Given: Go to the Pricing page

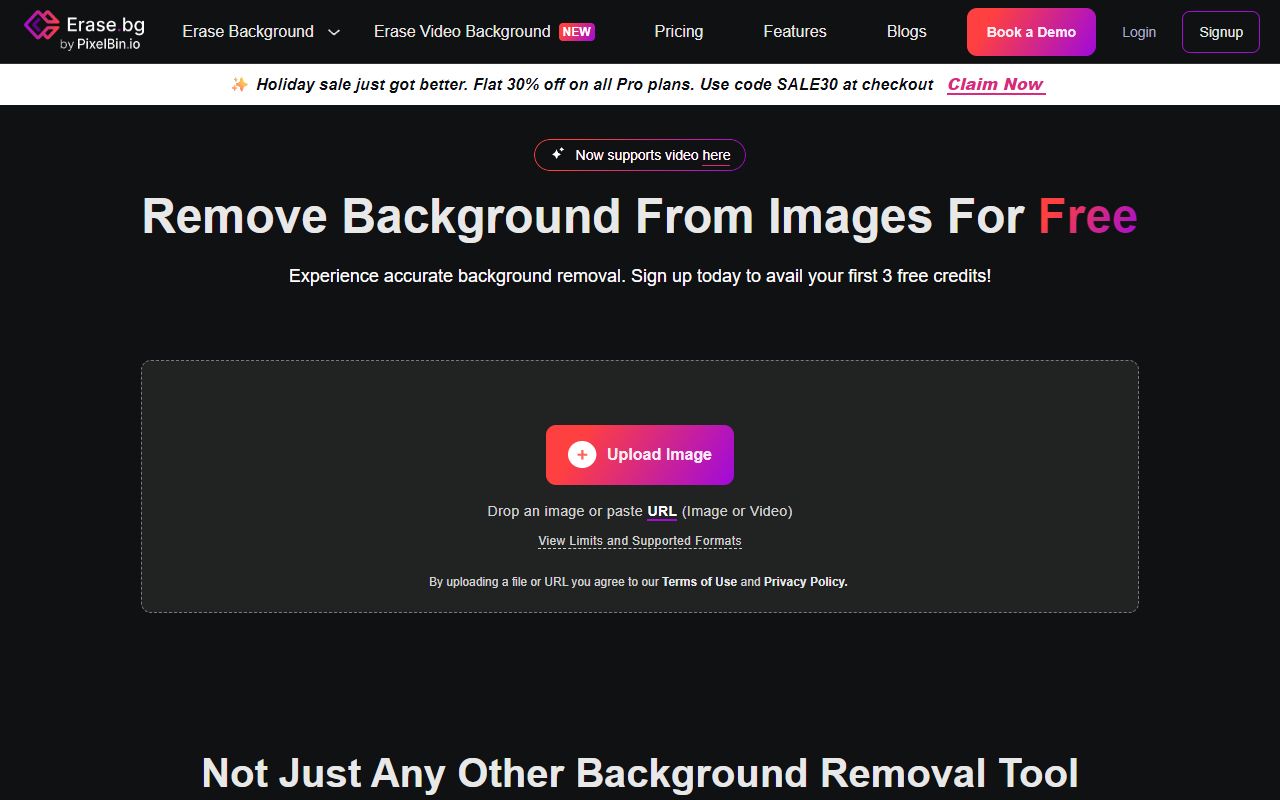Looking at the screenshot, I should [678, 32].
